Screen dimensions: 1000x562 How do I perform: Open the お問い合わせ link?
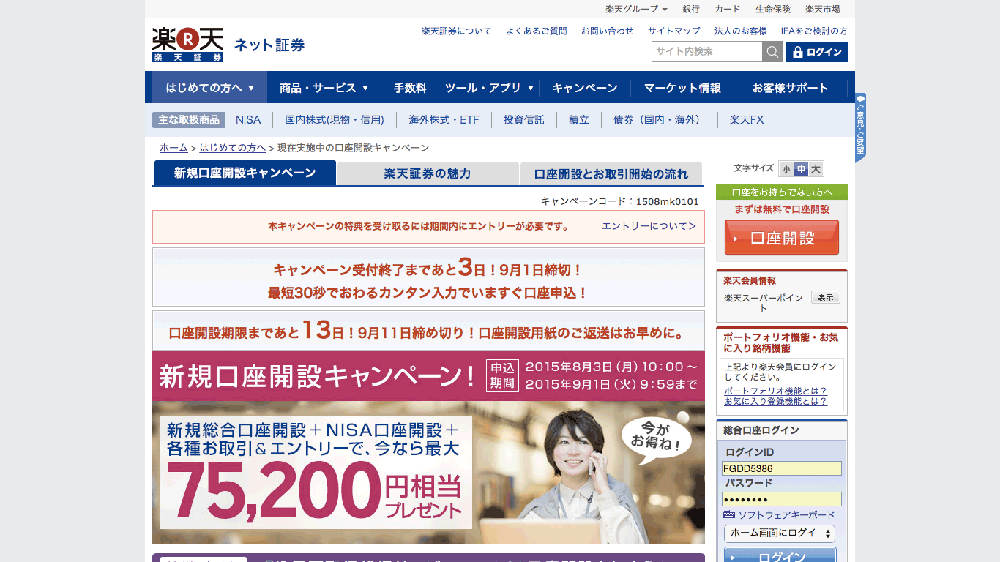[x=607, y=31]
